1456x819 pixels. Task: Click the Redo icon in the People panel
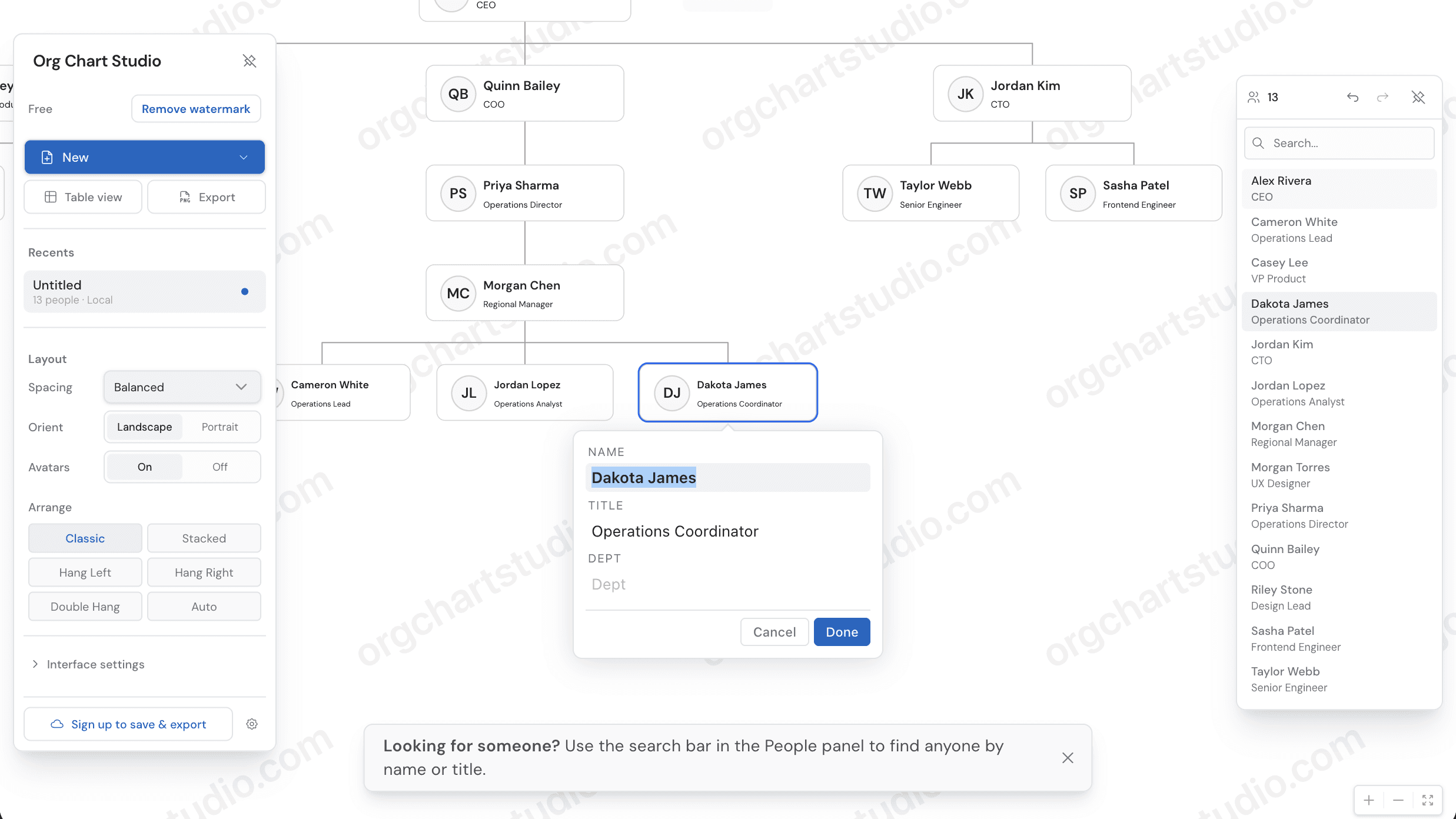1382,97
